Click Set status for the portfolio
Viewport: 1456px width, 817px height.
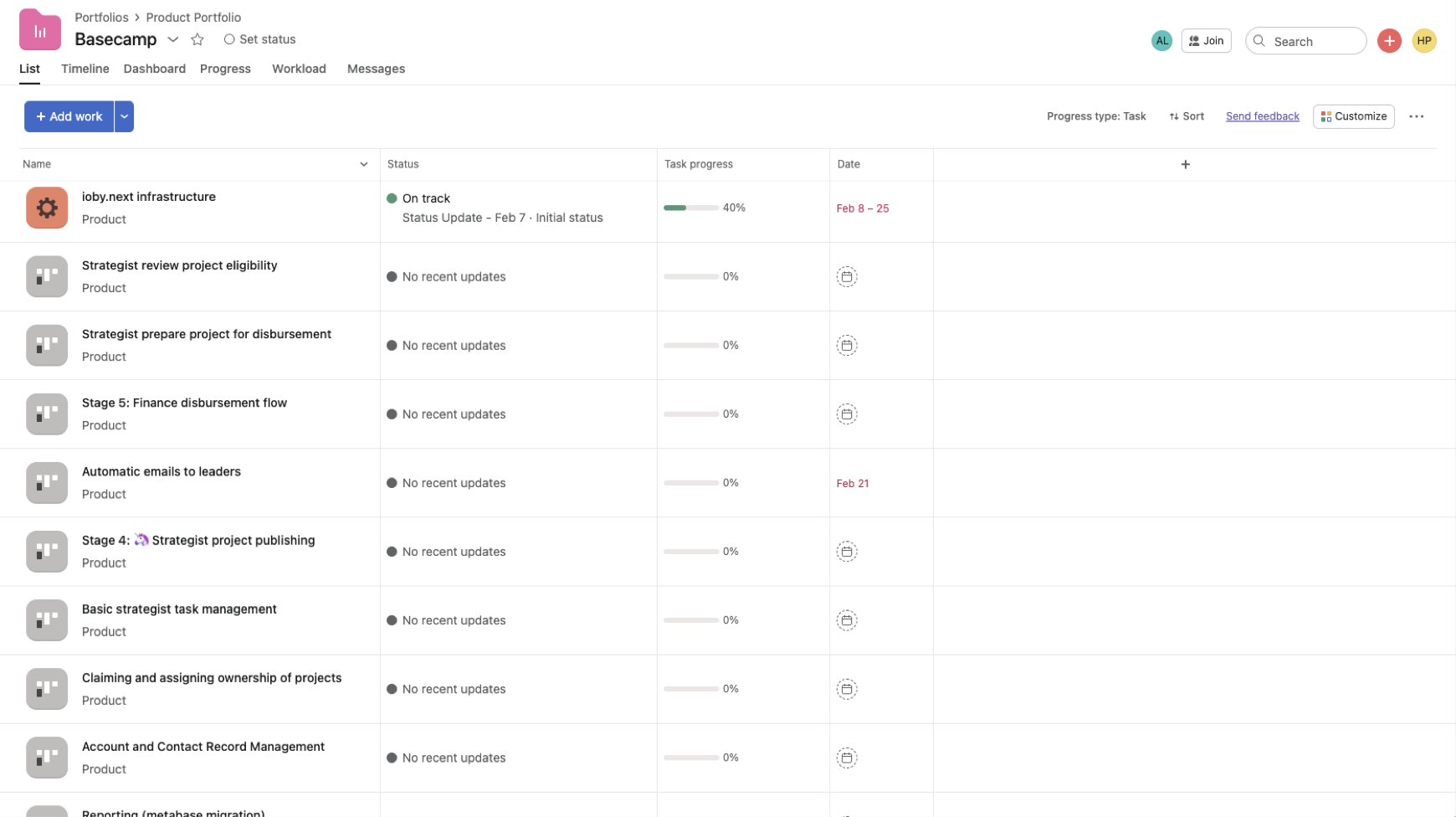tap(259, 39)
